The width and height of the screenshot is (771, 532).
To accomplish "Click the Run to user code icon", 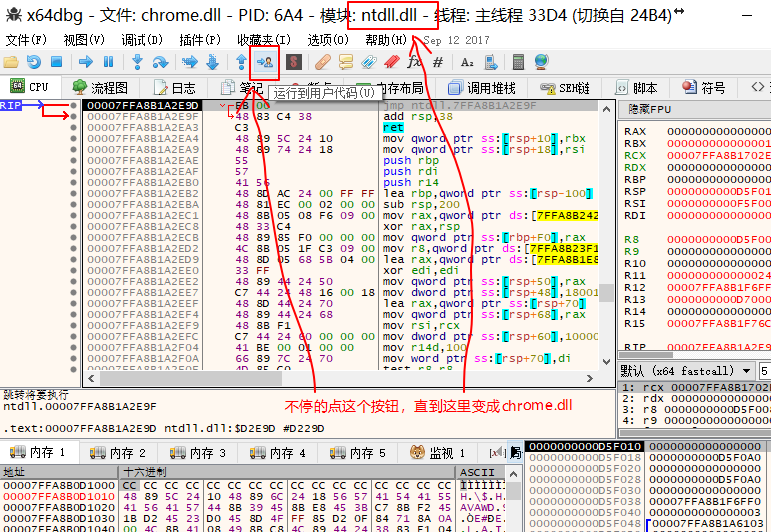I will [265, 62].
